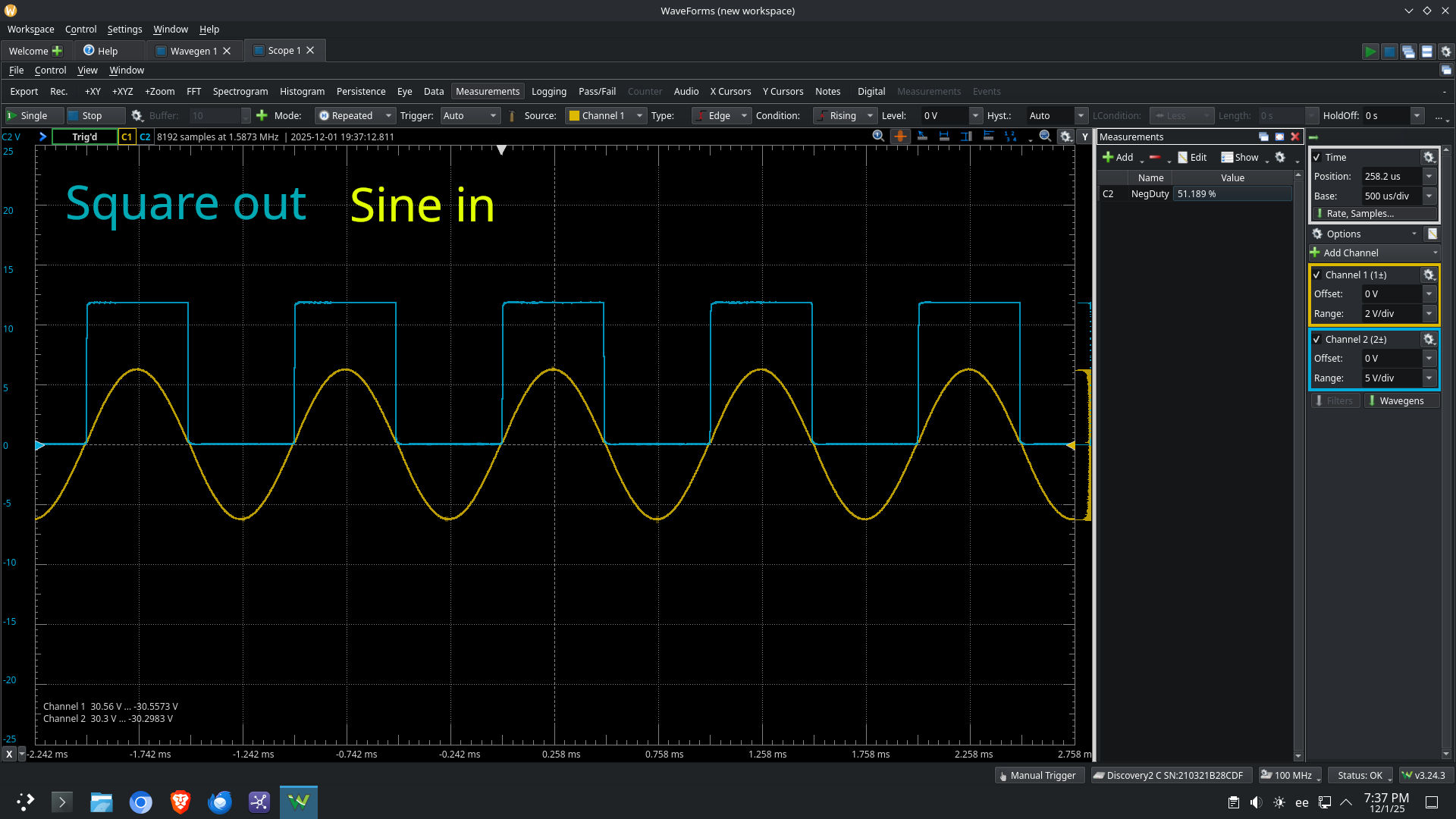Image resolution: width=1456 pixels, height=819 pixels.
Task: Click the Wavegens button
Action: pyautogui.click(x=1401, y=401)
